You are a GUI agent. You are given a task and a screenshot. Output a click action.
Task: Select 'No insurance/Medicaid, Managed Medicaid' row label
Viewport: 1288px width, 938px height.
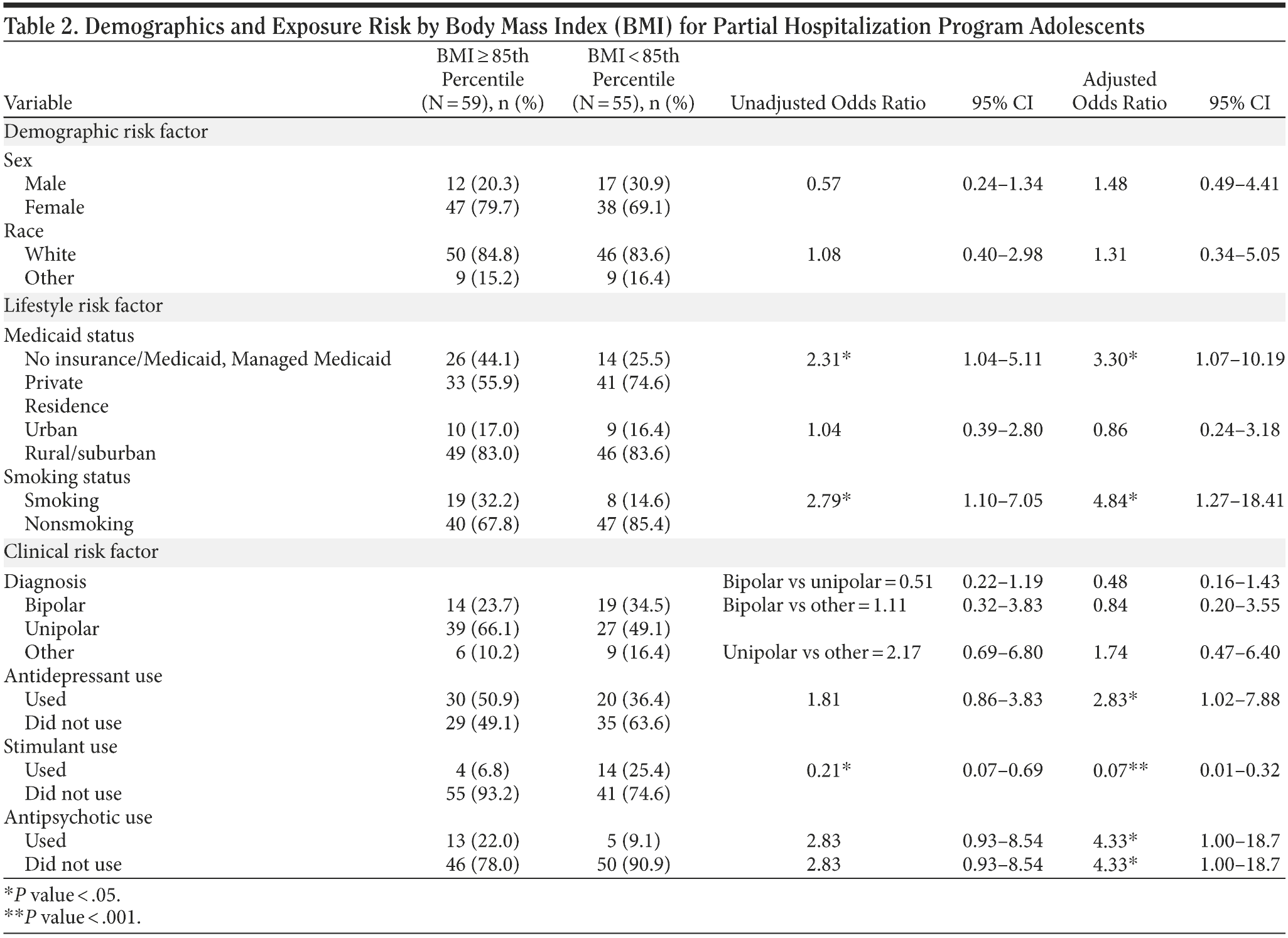pos(208,359)
